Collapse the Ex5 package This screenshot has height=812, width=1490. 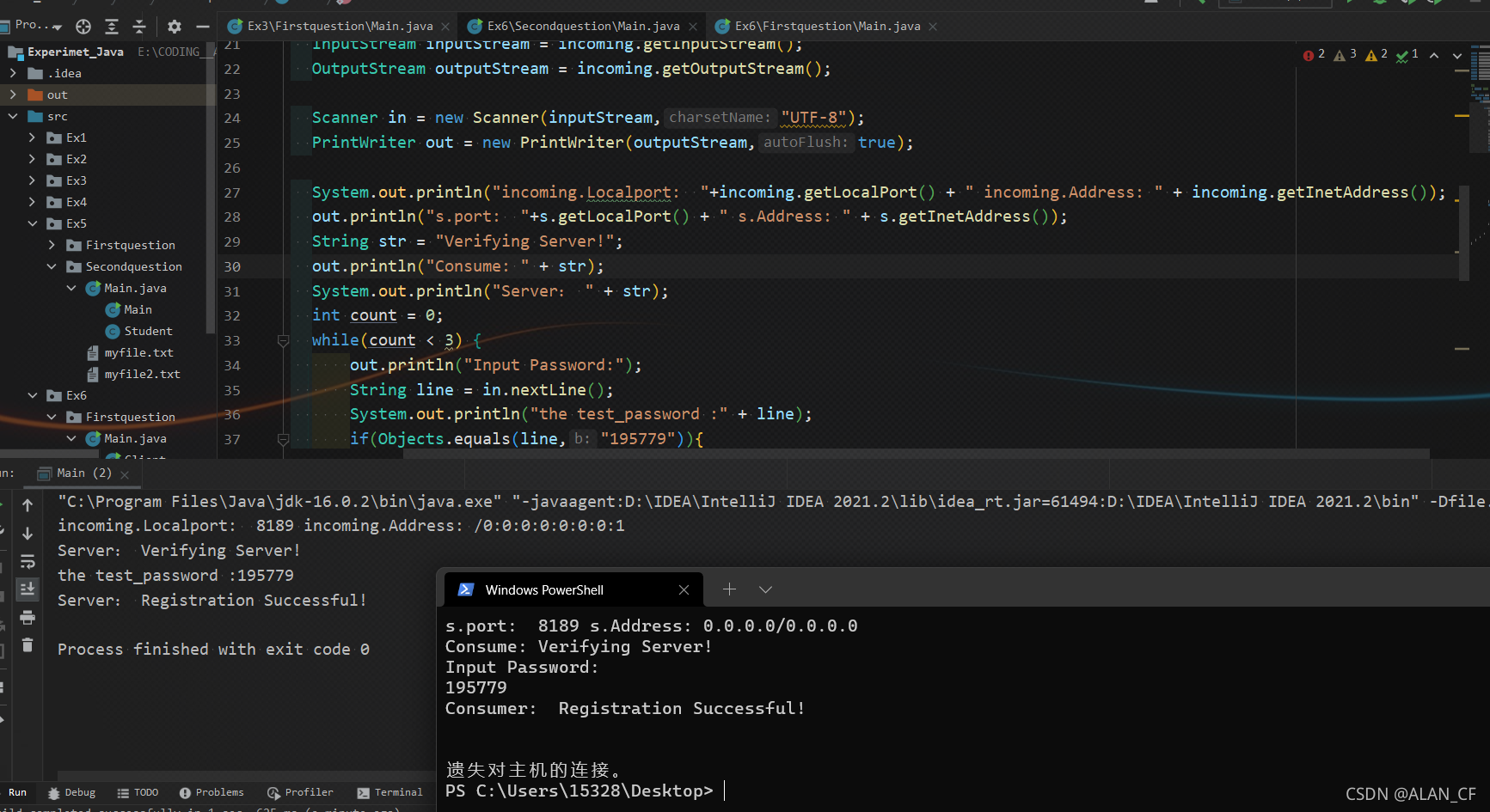[32, 223]
